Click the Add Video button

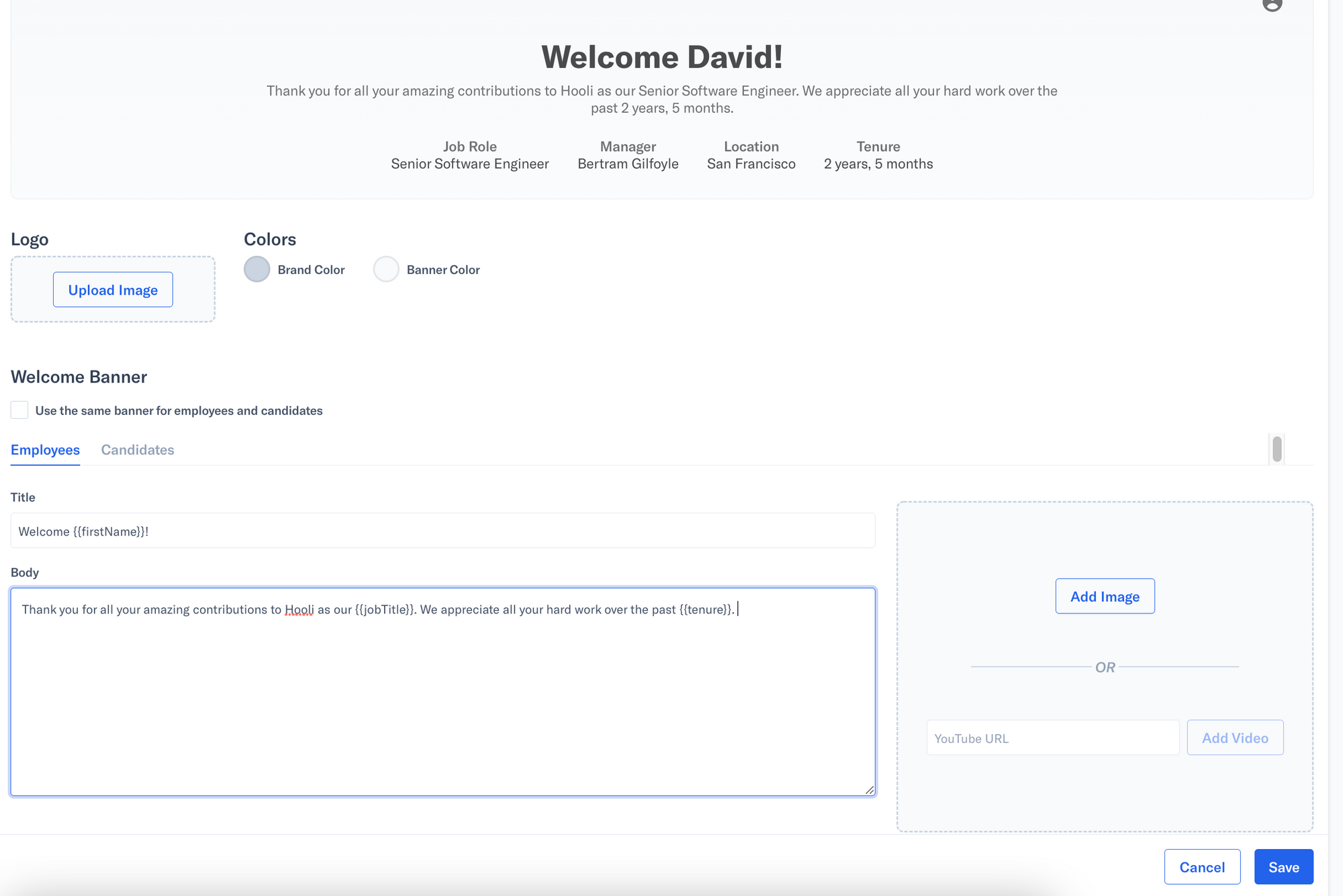1235,738
